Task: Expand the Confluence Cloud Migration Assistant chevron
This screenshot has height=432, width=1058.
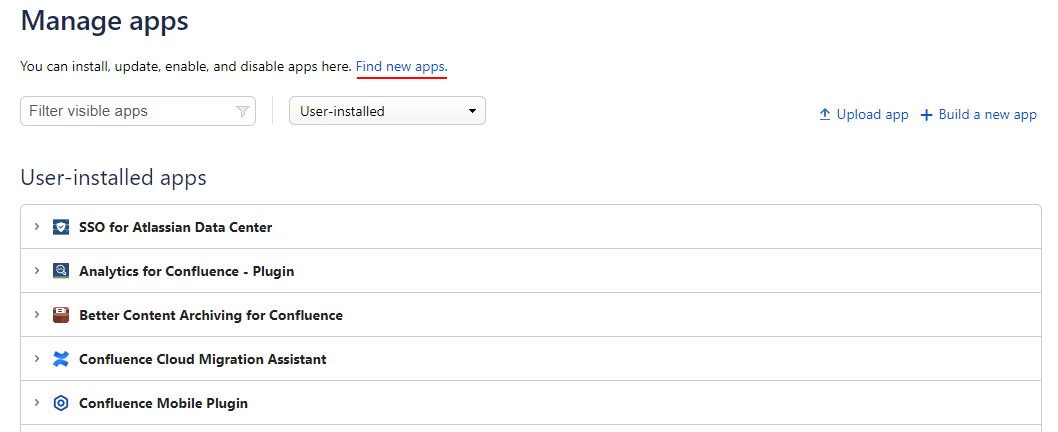Action: [x=37, y=358]
